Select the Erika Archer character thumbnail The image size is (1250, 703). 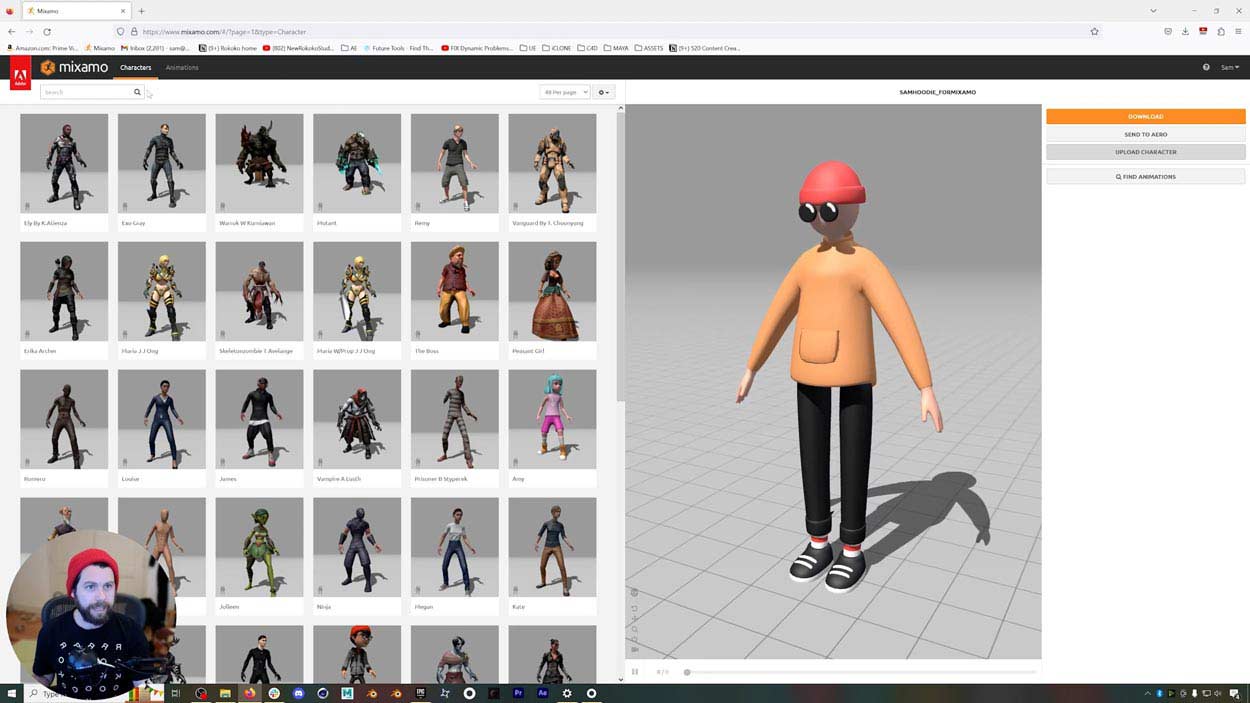(x=64, y=291)
